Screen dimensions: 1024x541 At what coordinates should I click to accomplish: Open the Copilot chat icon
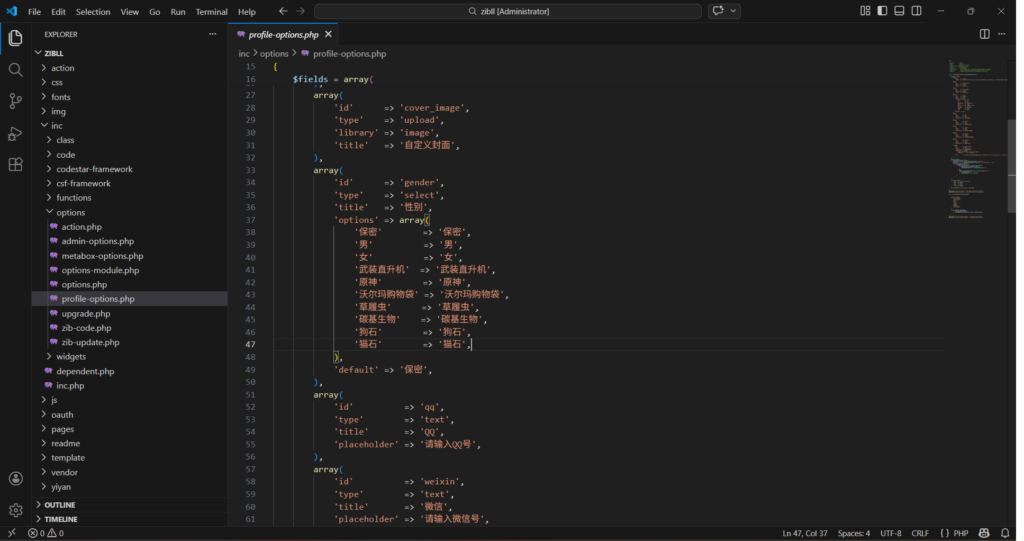pyautogui.click(x=718, y=11)
